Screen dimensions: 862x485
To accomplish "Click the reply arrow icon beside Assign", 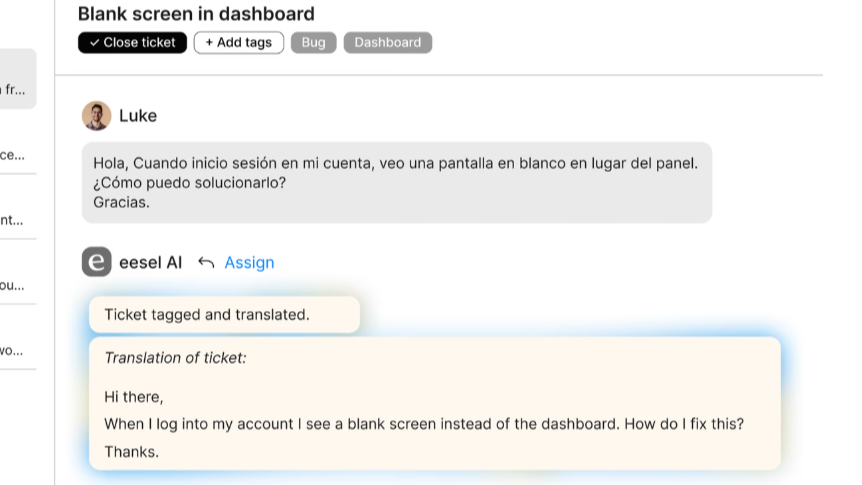I will [x=206, y=262].
